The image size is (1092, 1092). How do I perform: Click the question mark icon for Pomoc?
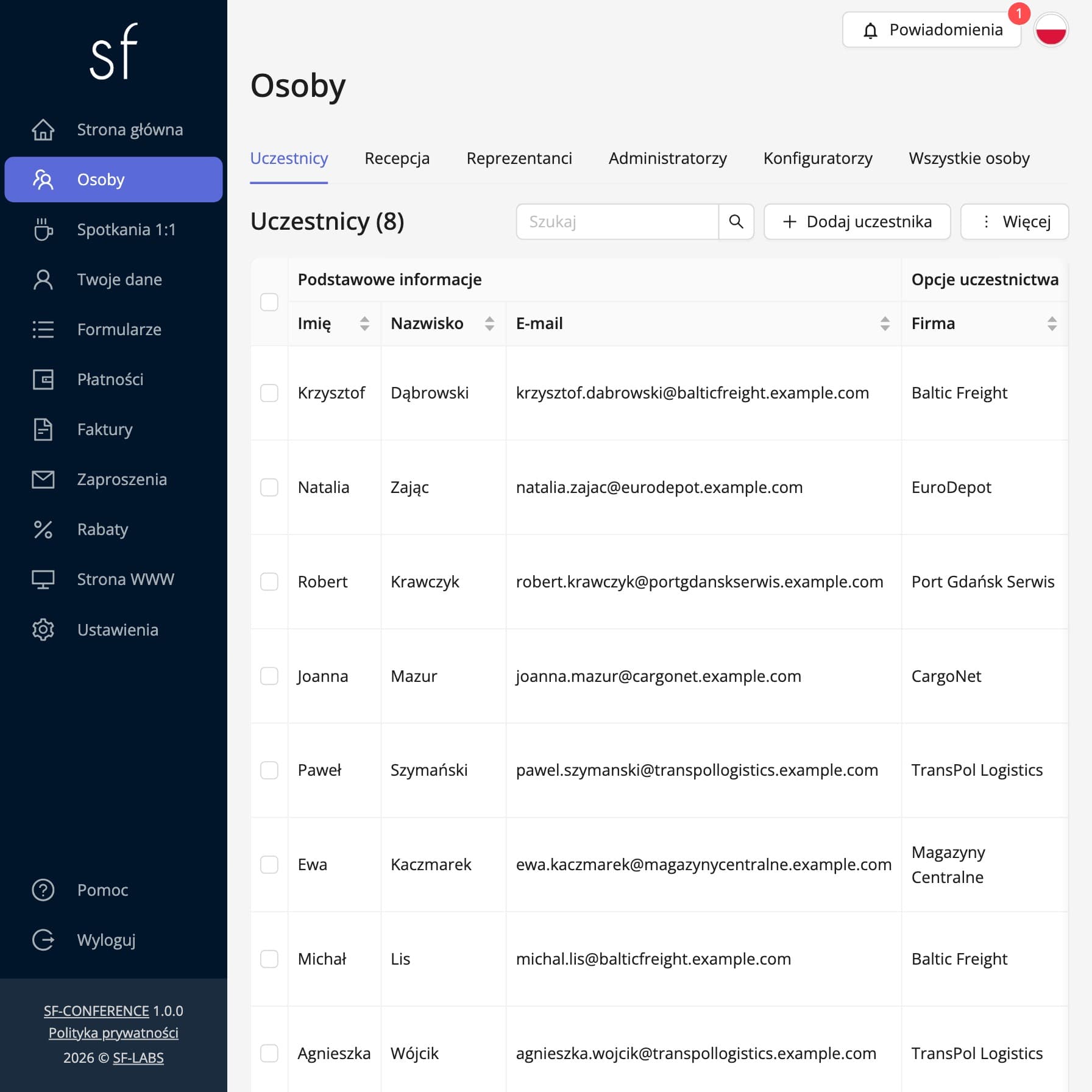coord(43,890)
